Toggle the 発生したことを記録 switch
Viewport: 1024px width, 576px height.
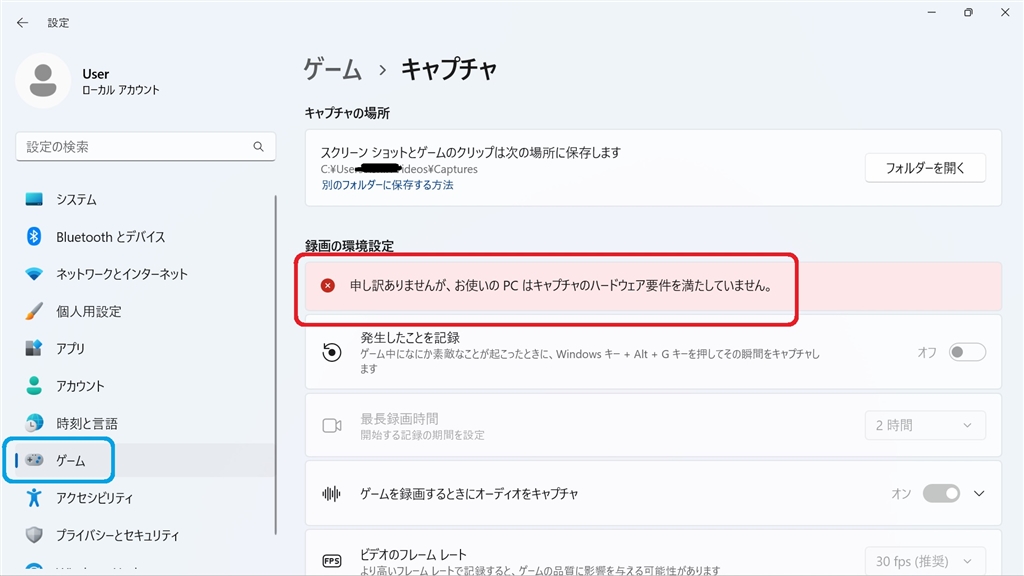point(967,353)
